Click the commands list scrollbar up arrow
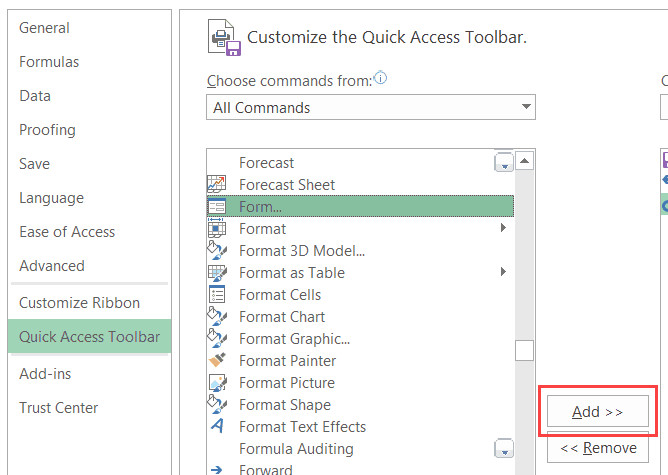 coord(525,160)
